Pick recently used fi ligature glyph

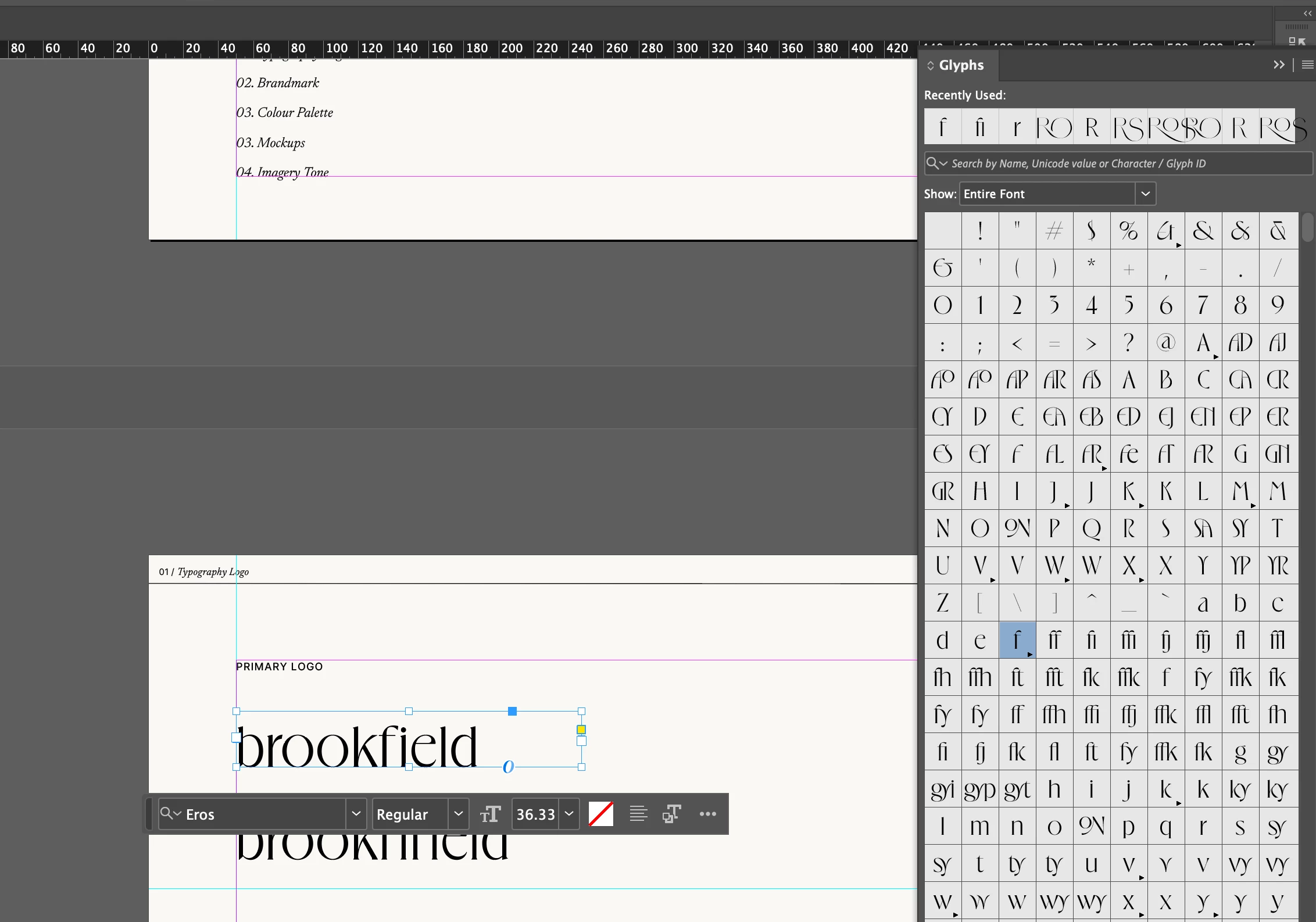pos(980,127)
